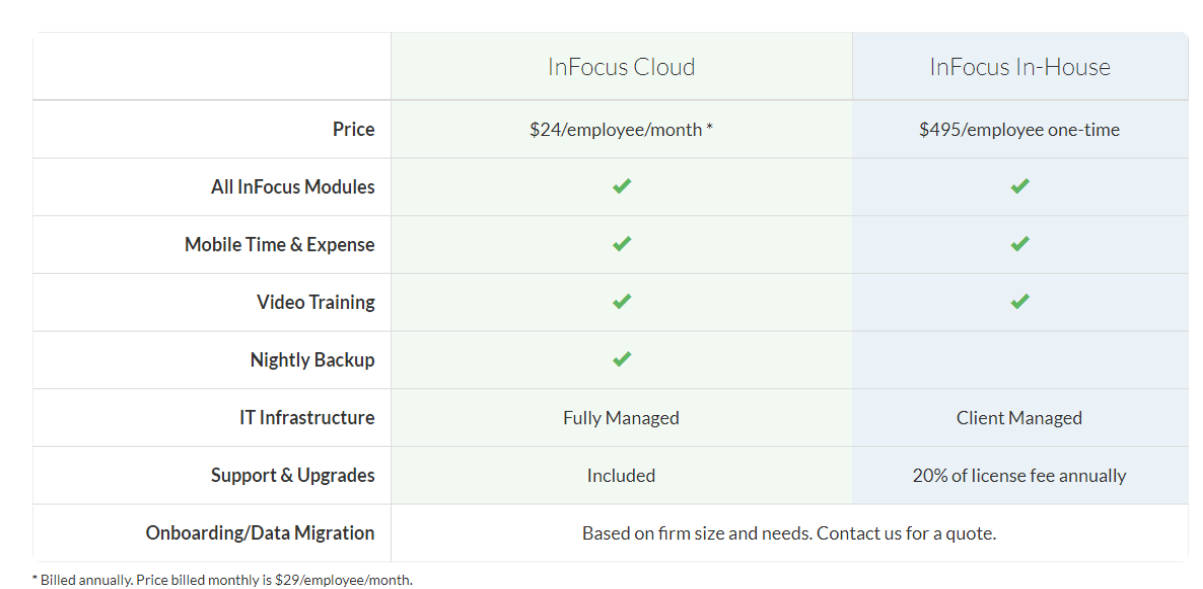Click the In-House Mobile Time & Expense checkmark

(1019, 244)
